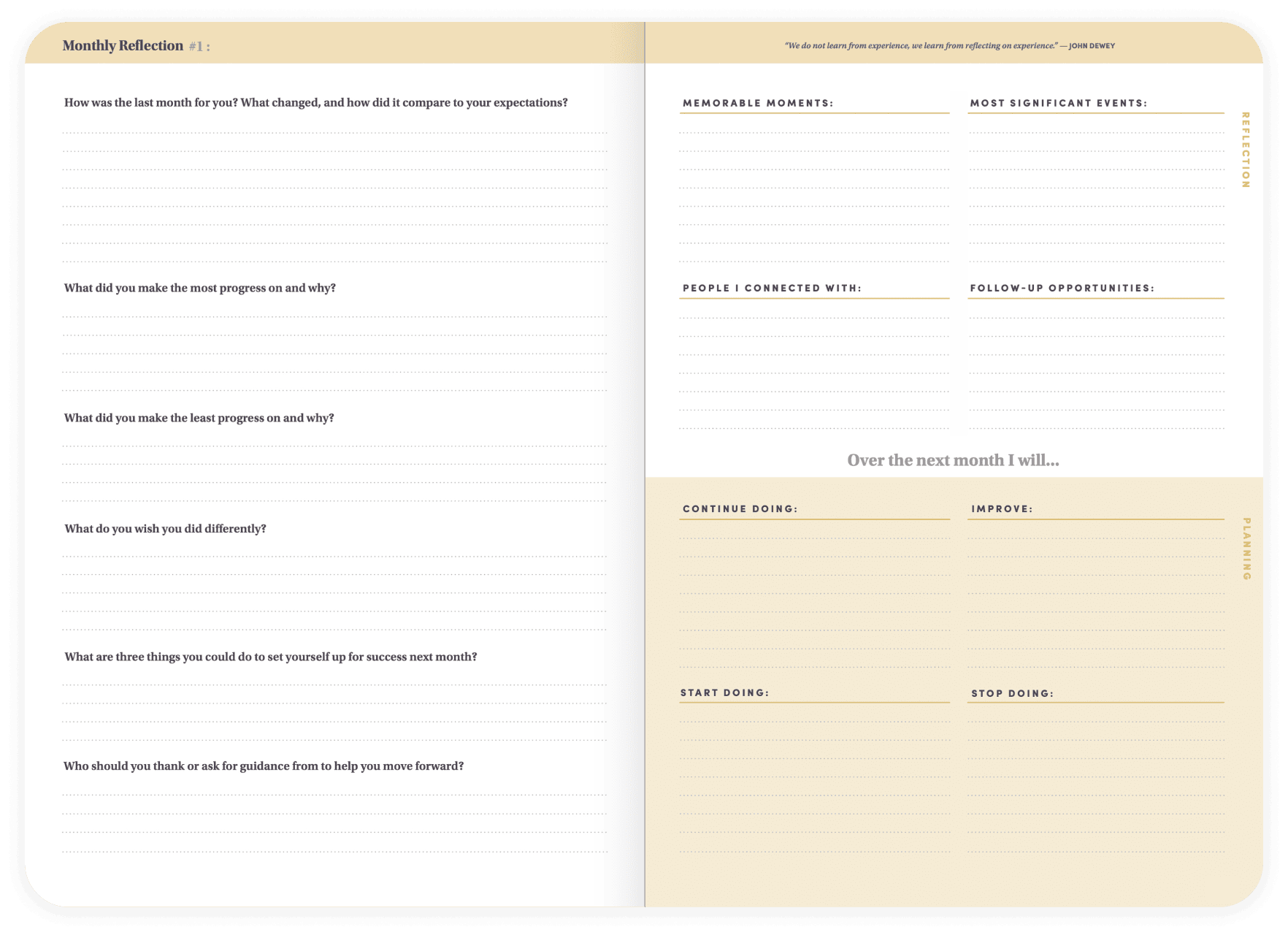The height and width of the screenshot is (935, 1288).
Task: Click the Continue Doing heading
Action: [x=740, y=508]
